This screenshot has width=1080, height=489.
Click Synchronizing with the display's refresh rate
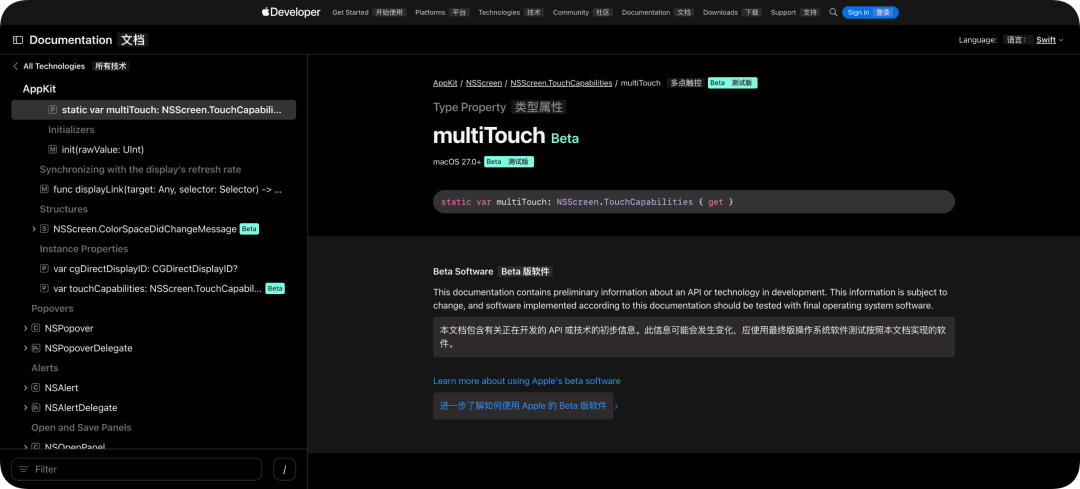click(x=141, y=169)
